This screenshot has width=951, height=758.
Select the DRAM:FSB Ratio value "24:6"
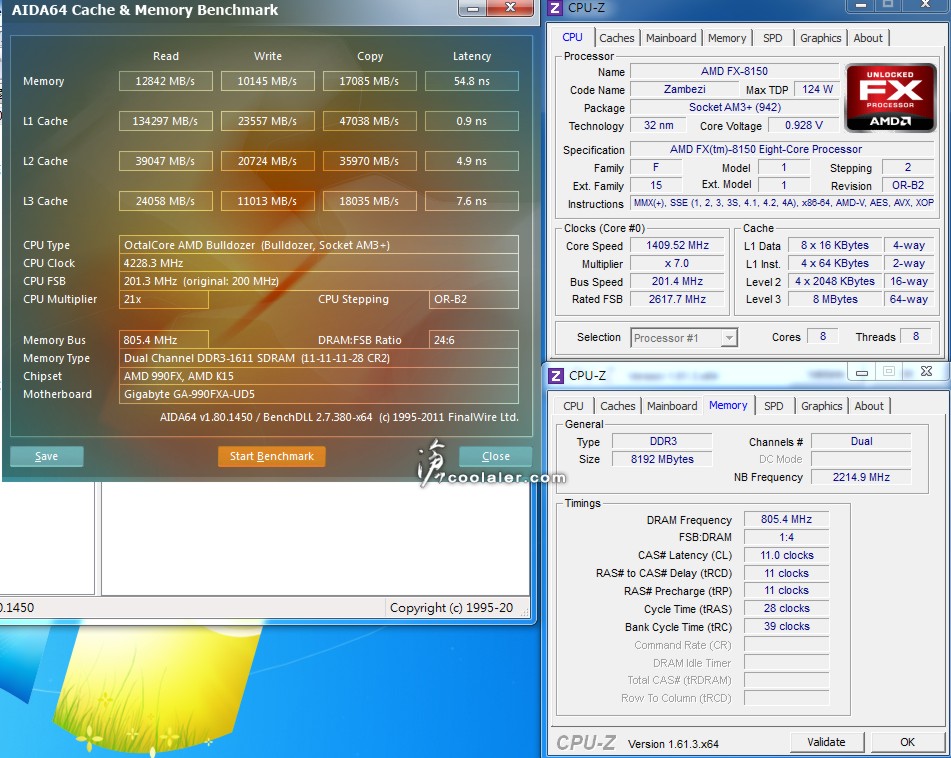click(474, 340)
